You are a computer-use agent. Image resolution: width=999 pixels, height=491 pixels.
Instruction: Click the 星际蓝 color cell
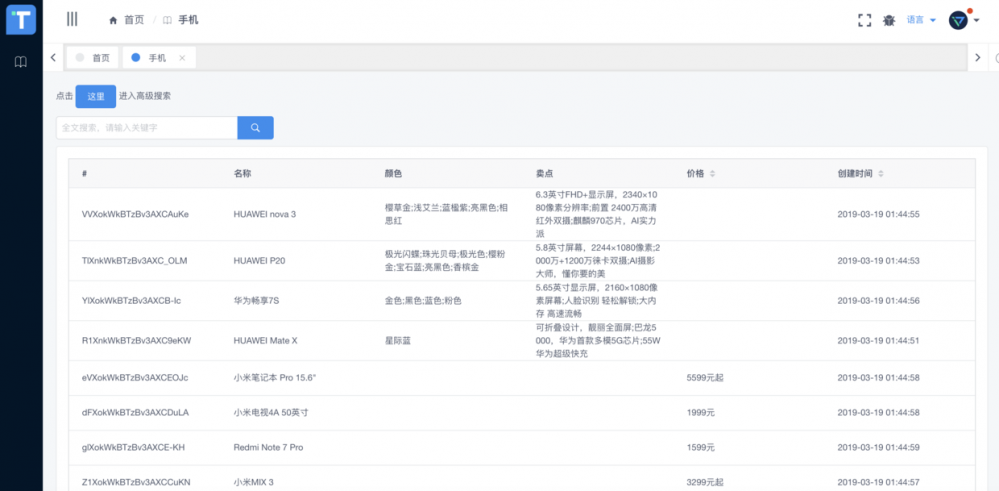pos(398,341)
